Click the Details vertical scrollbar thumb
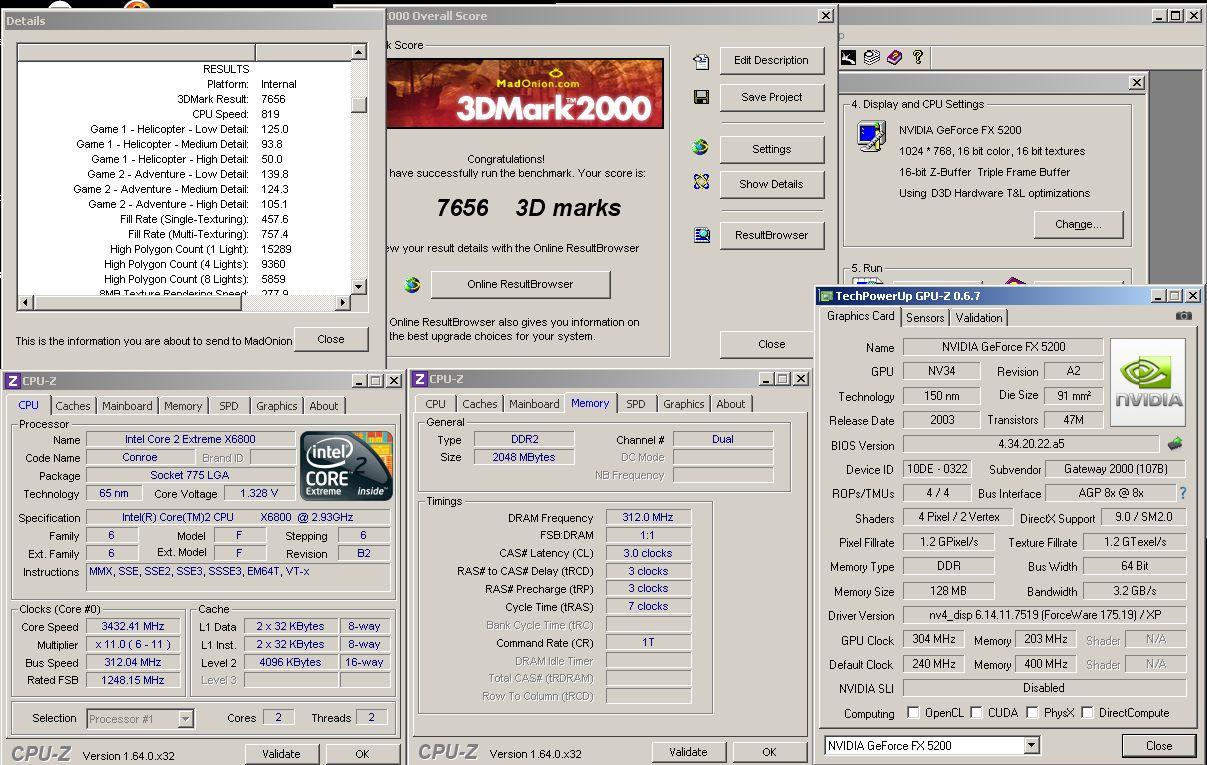 pos(359,104)
